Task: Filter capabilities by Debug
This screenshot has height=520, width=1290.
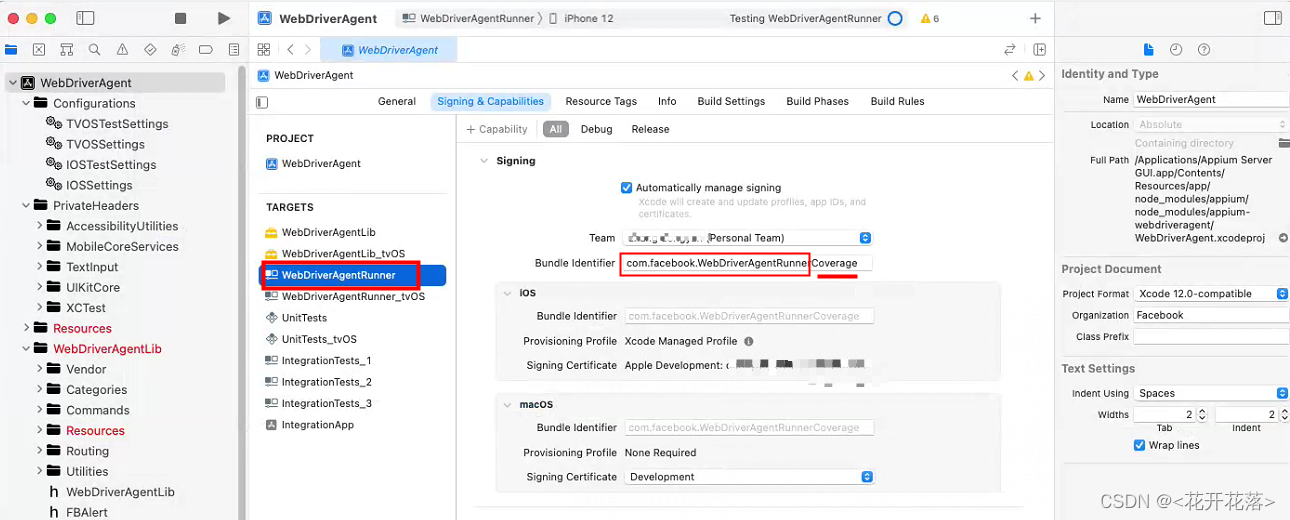Action: [x=596, y=129]
